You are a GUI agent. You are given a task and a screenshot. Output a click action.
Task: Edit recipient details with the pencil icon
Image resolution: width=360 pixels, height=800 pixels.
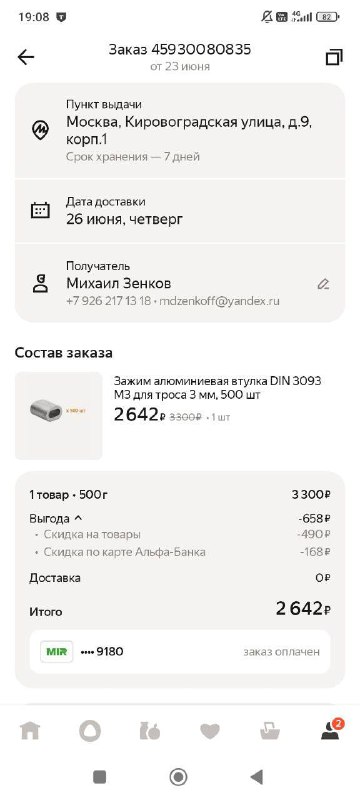[323, 284]
